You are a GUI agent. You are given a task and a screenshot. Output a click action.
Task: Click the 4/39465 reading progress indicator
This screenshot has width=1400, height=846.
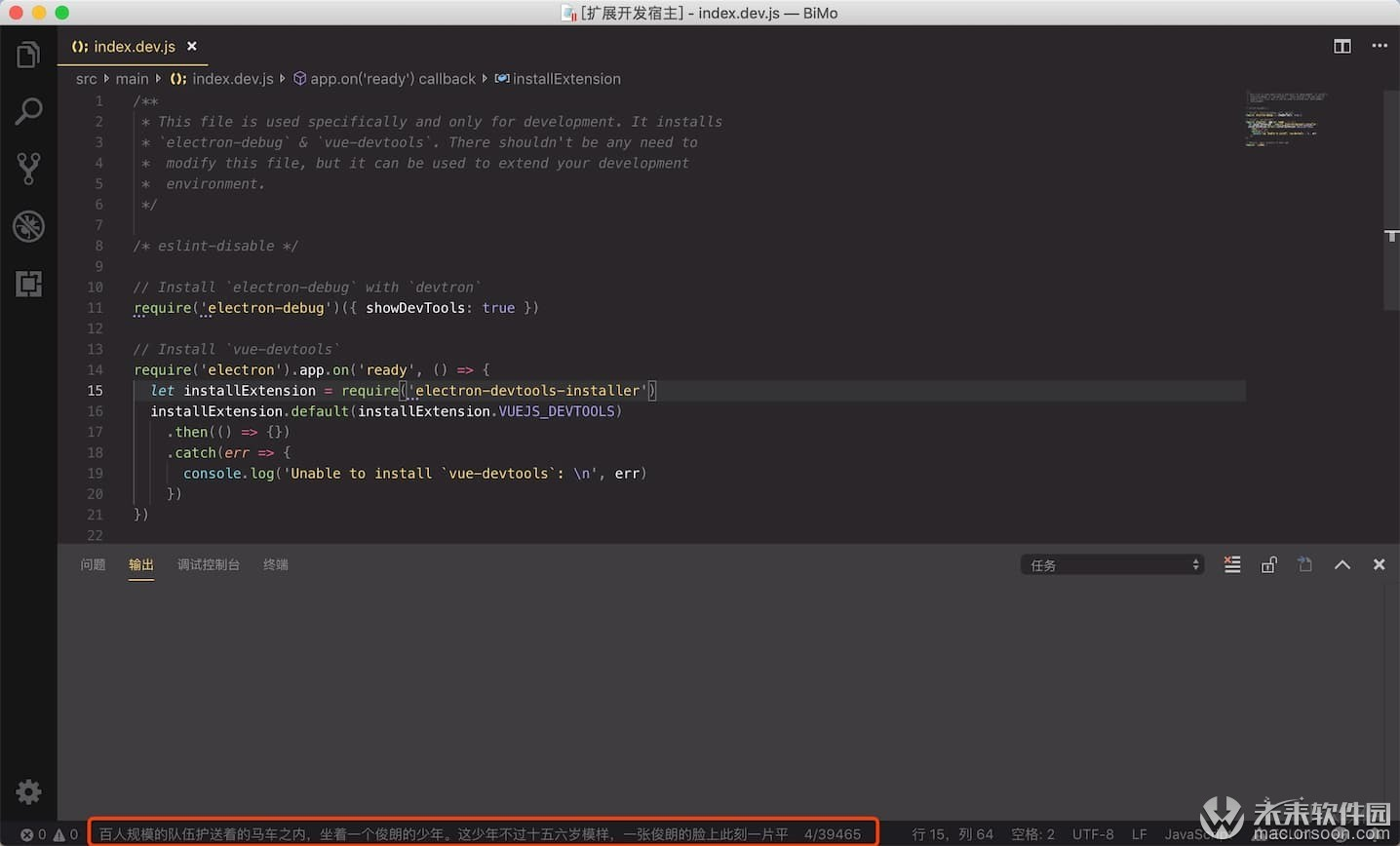point(833,834)
